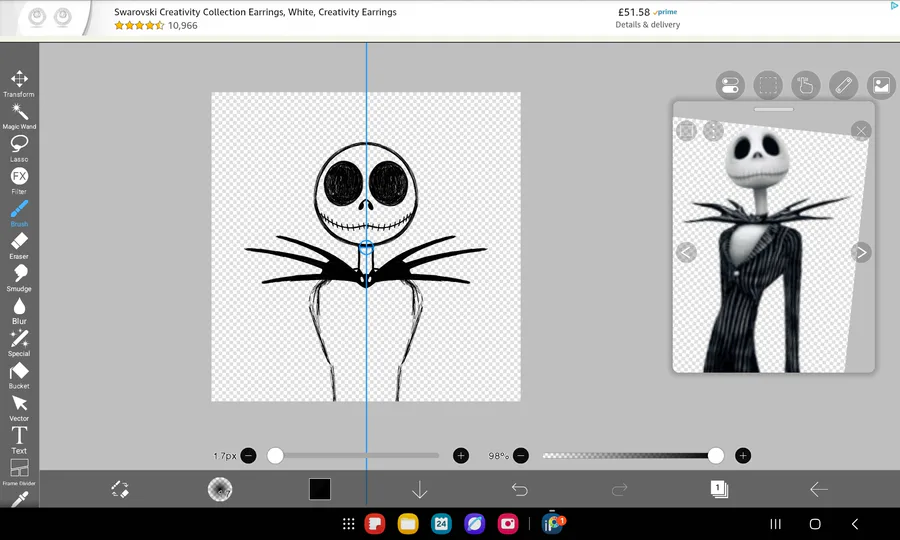Viewport: 900px width, 540px height.
Task: Pick the Eyedropper tool at toolbar bottom
Action: (x=19, y=500)
